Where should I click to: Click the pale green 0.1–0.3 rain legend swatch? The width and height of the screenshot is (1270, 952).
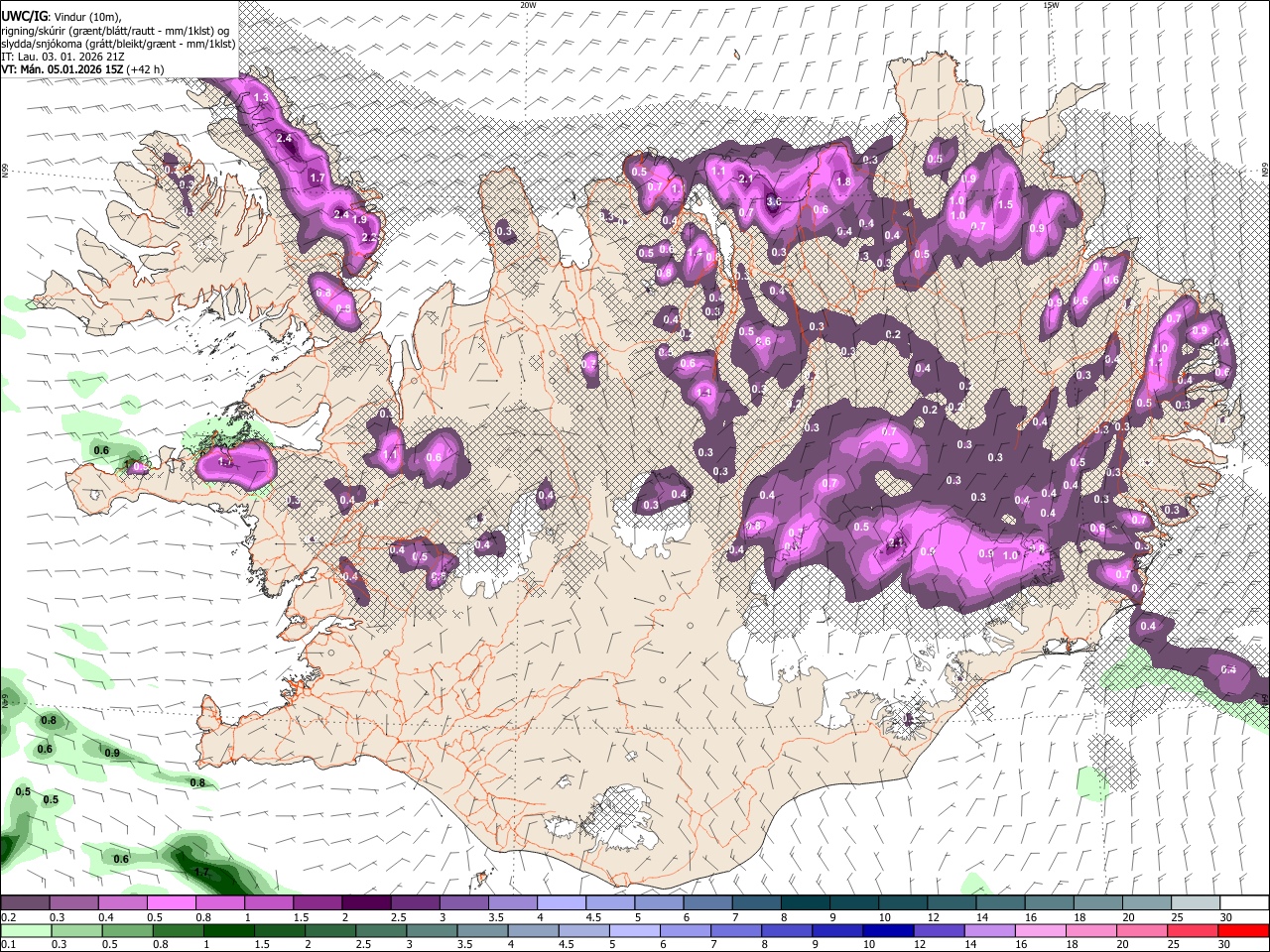pyautogui.click(x=25, y=930)
